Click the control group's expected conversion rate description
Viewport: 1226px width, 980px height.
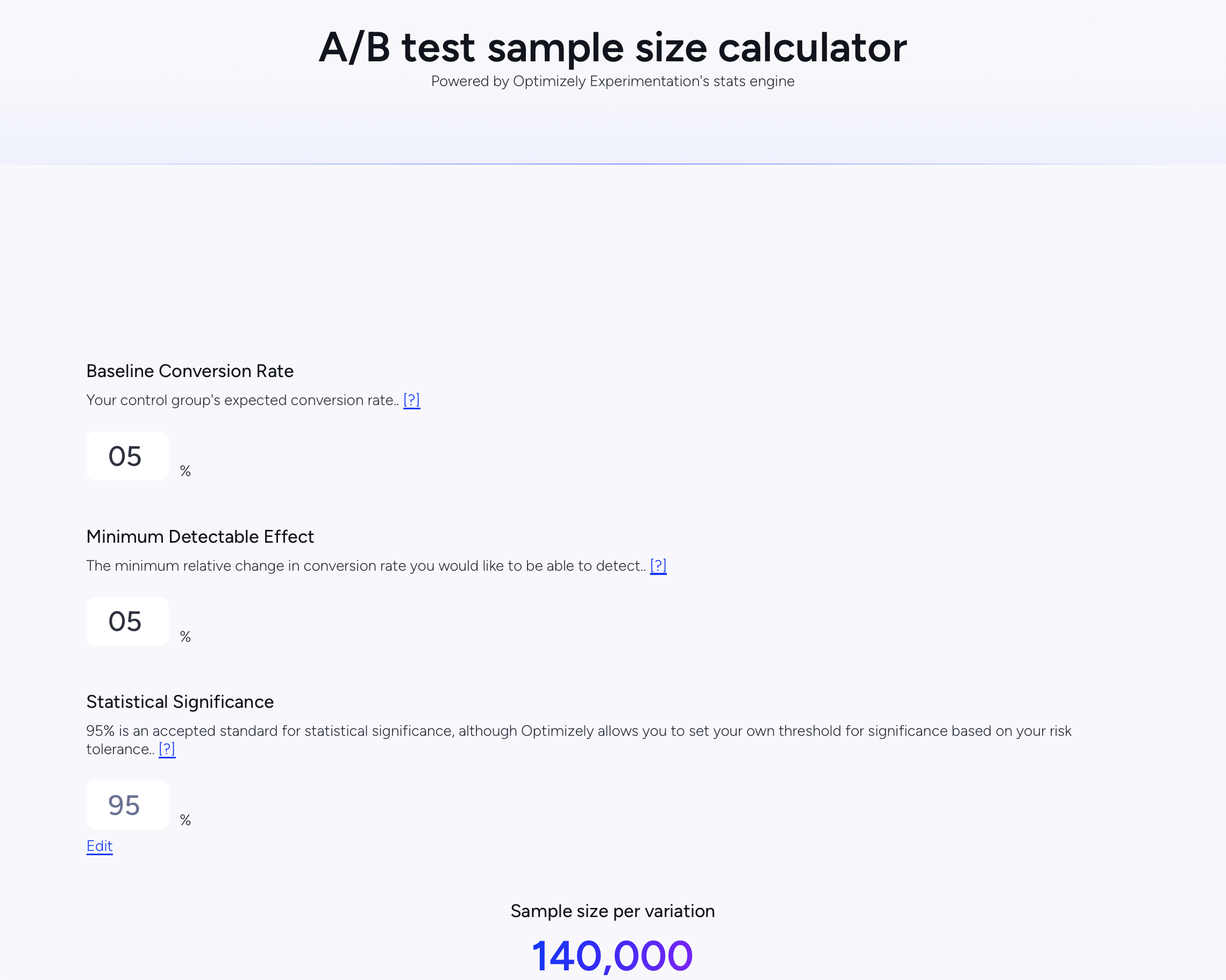point(243,400)
